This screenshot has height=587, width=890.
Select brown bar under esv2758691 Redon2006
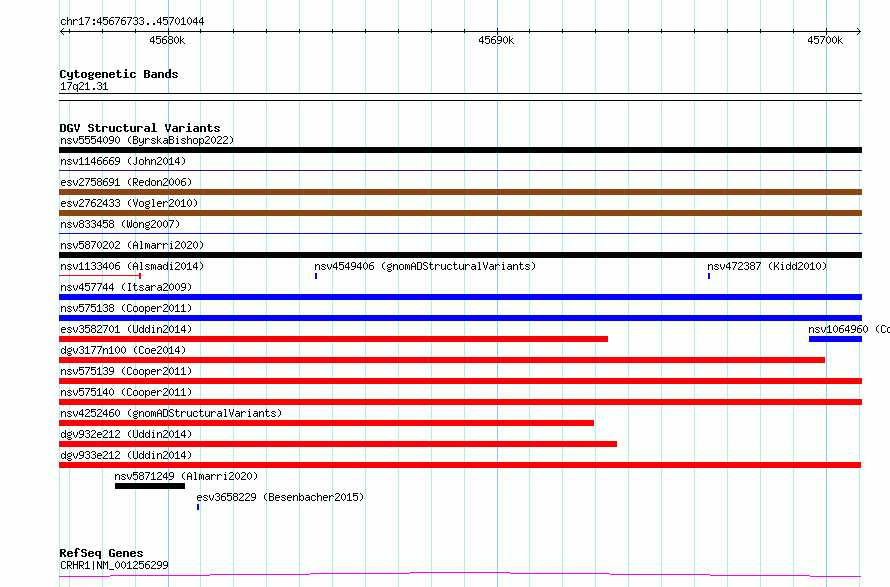click(x=460, y=192)
